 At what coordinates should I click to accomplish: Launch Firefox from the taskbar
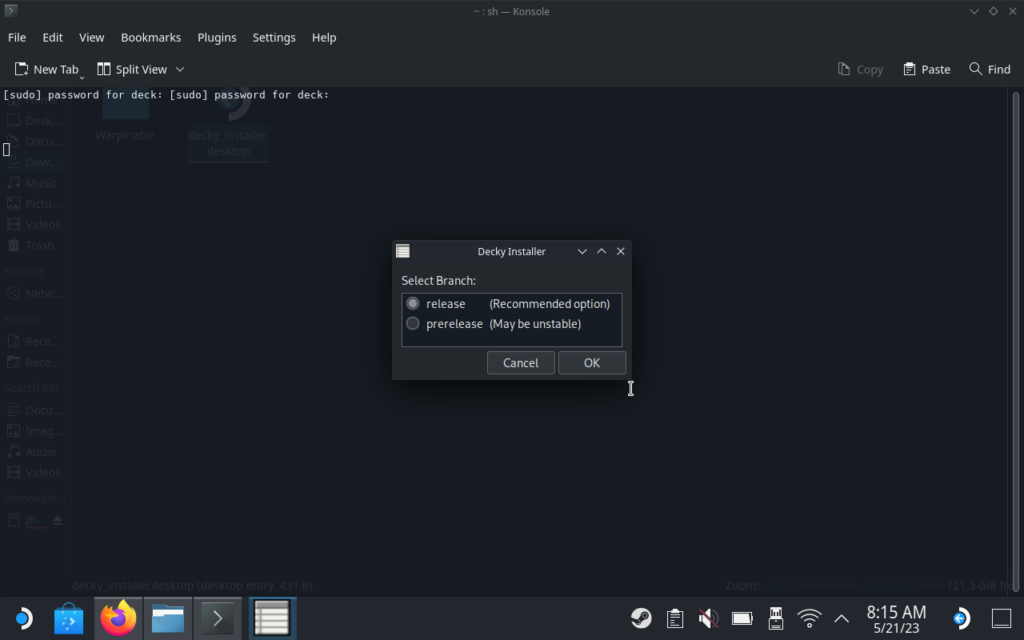[119, 618]
